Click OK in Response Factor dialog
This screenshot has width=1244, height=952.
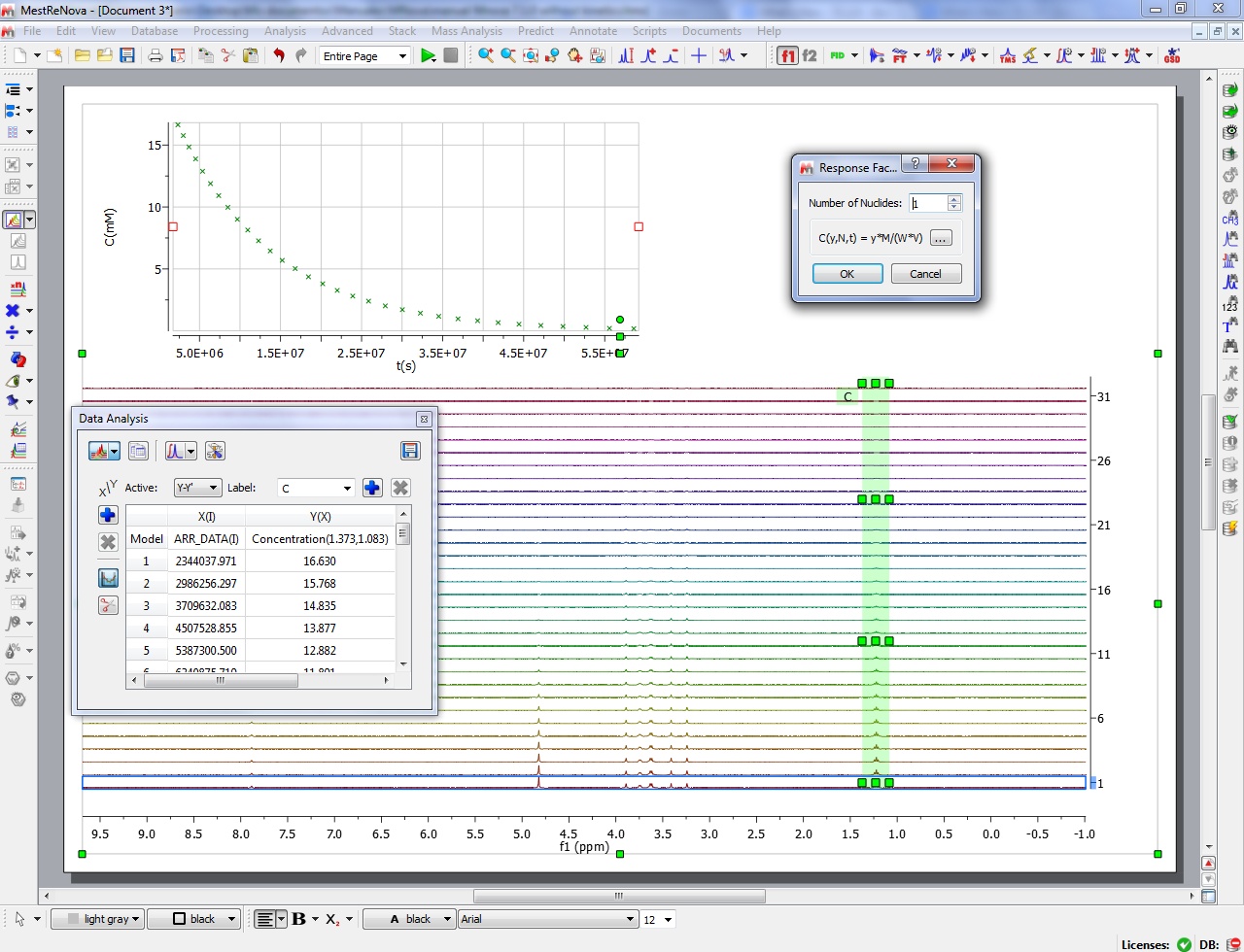coord(847,274)
